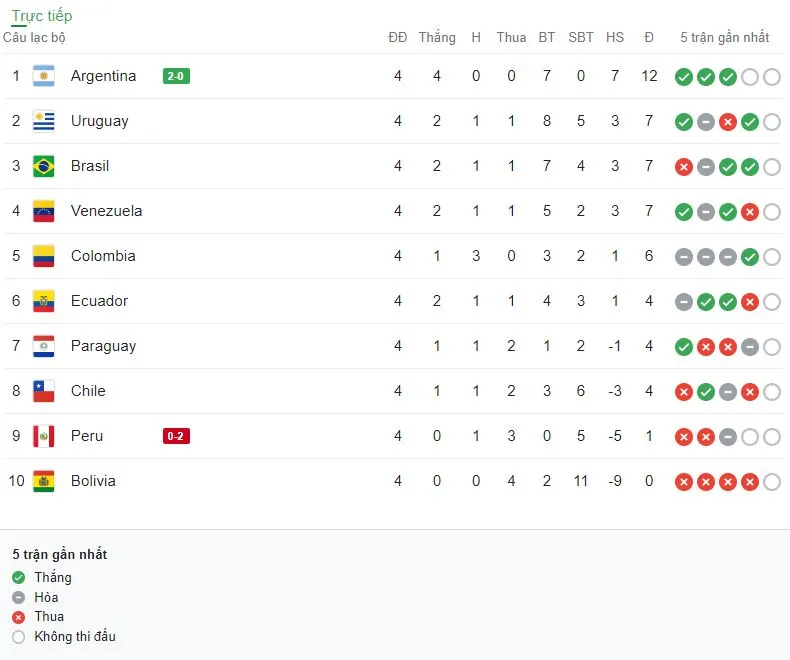Click the Venezuela flag icon
This screenshot has width=790, height=660.
(43, 211)
